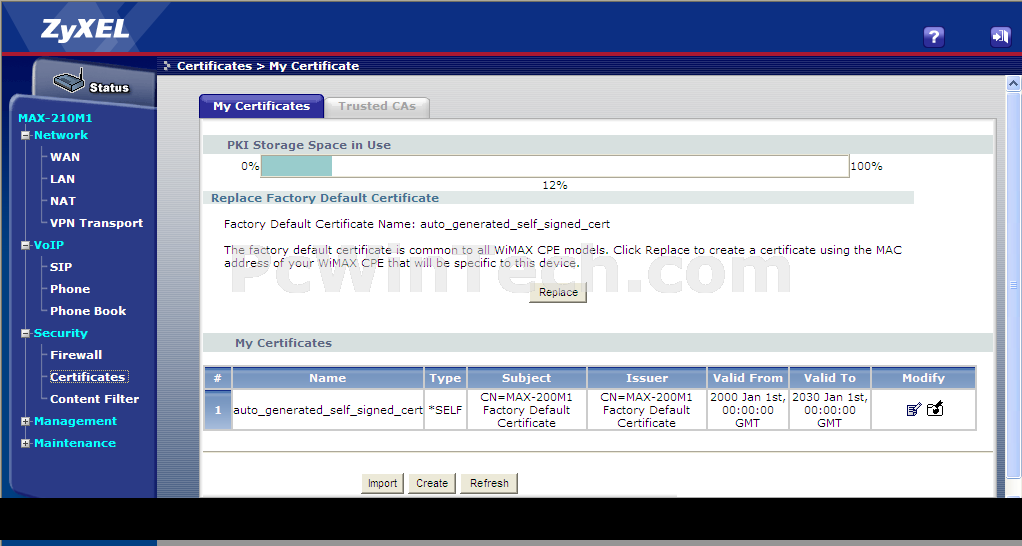1022x546 pixels.
Task: Click the Valid From 2000 Jan 1st cell
Action: [748, 410]
